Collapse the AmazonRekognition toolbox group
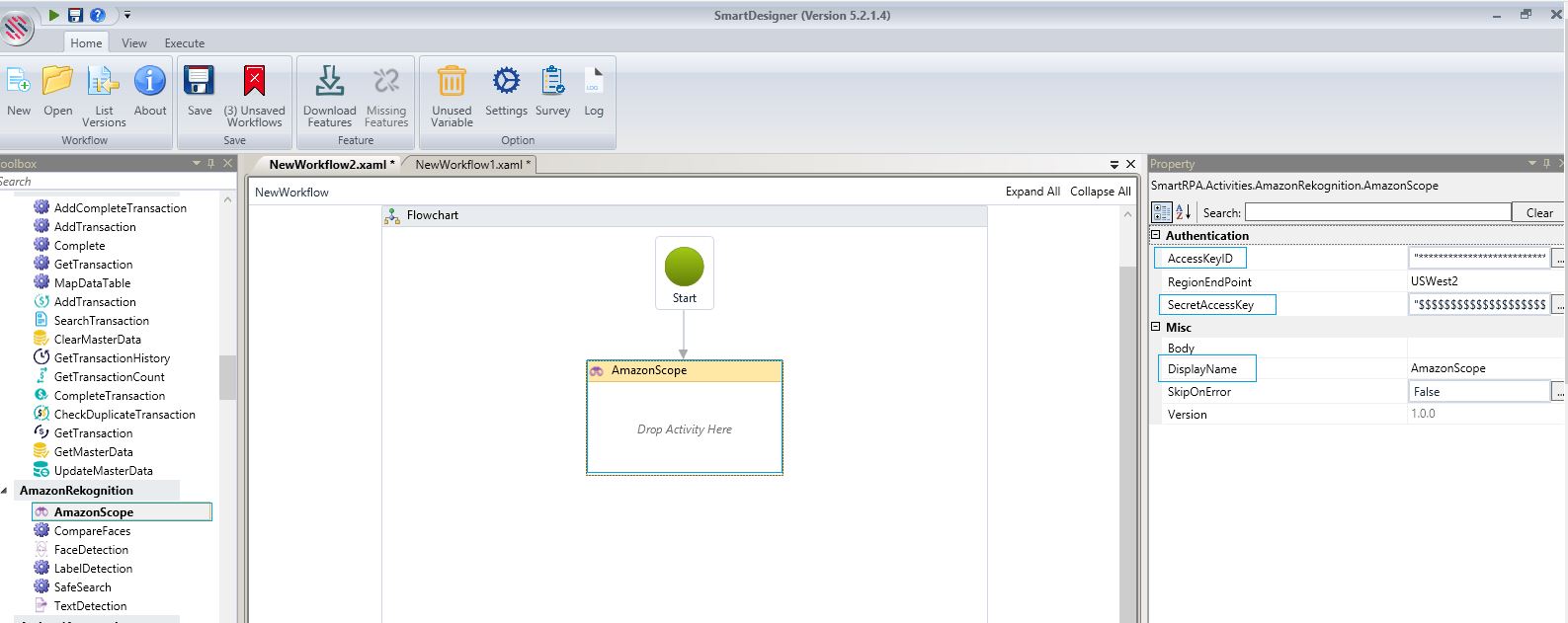 [x=6, y=491]
